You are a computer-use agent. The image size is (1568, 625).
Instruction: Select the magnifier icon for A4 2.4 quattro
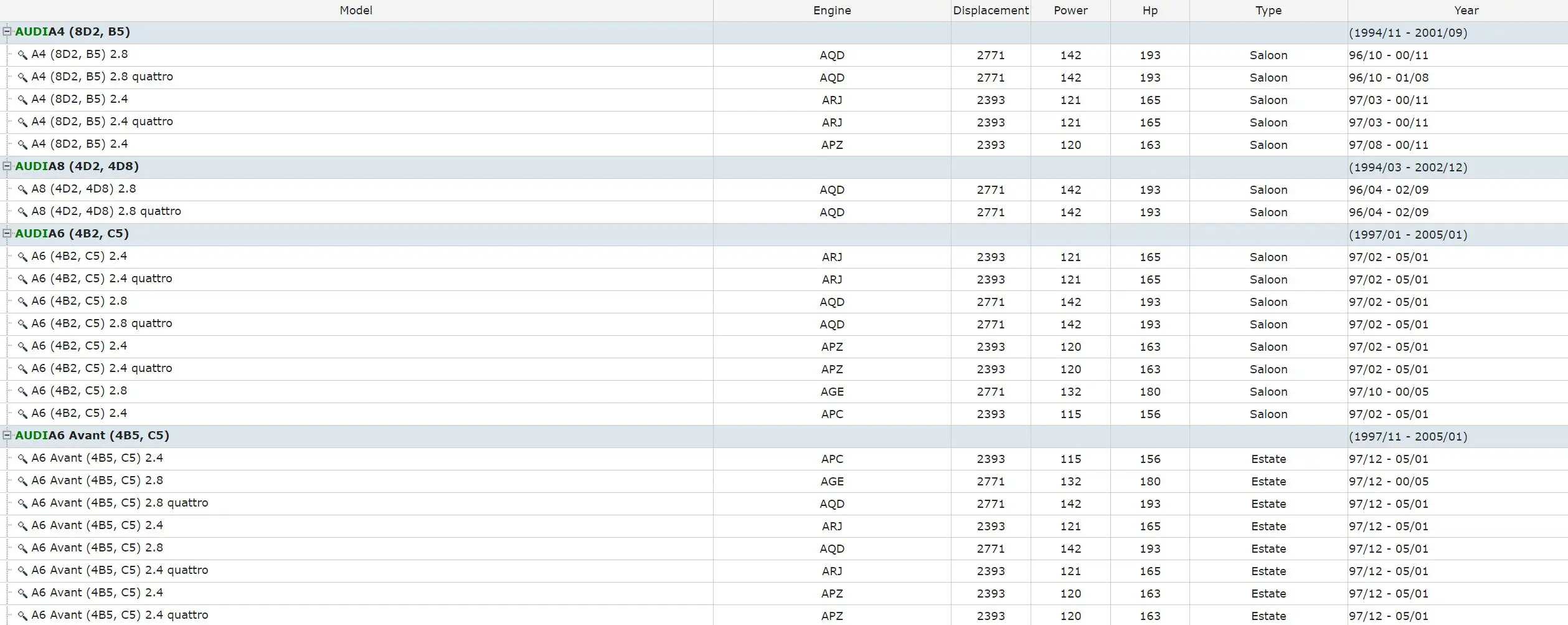pyautogui.click(x=22, y=122)
